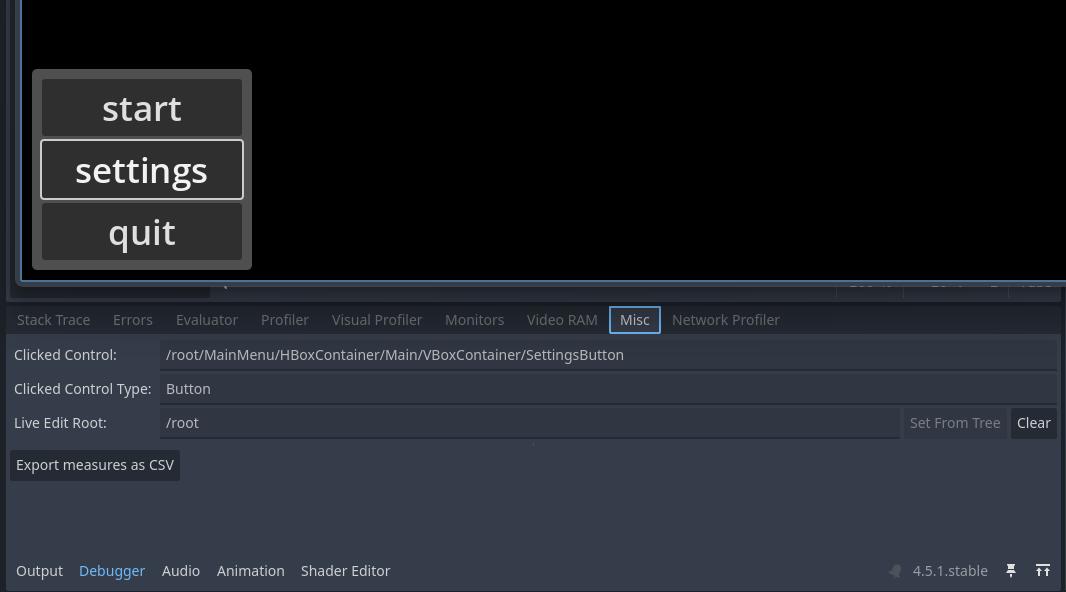The width and height of the screenshot is (1066, 592).
Task: Clear the Live Edit Root
Action: tap(1033, 423)
